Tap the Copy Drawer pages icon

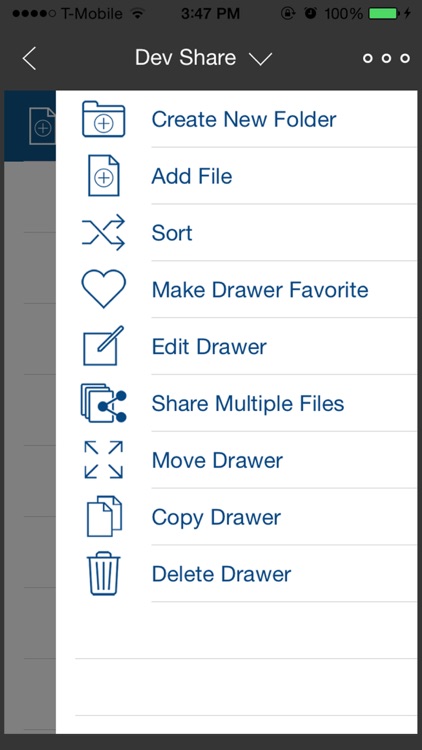pos(104,517)
